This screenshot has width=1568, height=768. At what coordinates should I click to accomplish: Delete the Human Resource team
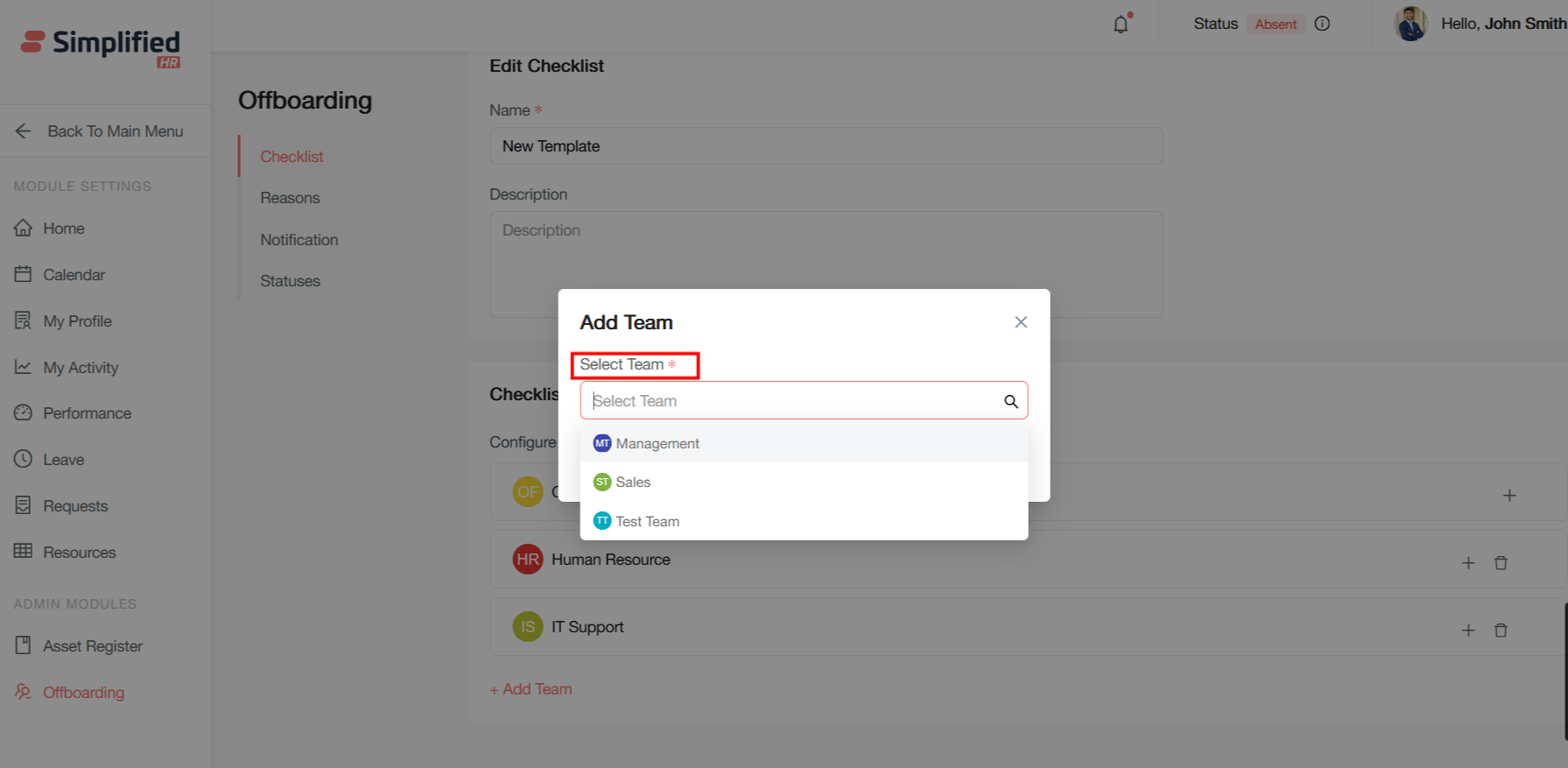1501,563
